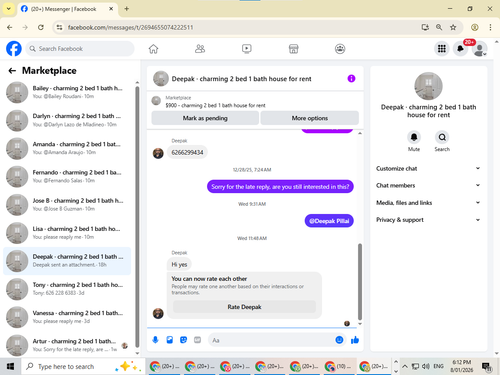Open the Windows notification center icon
The height and width of the screenshot is (375, 500).
[486, 366]
